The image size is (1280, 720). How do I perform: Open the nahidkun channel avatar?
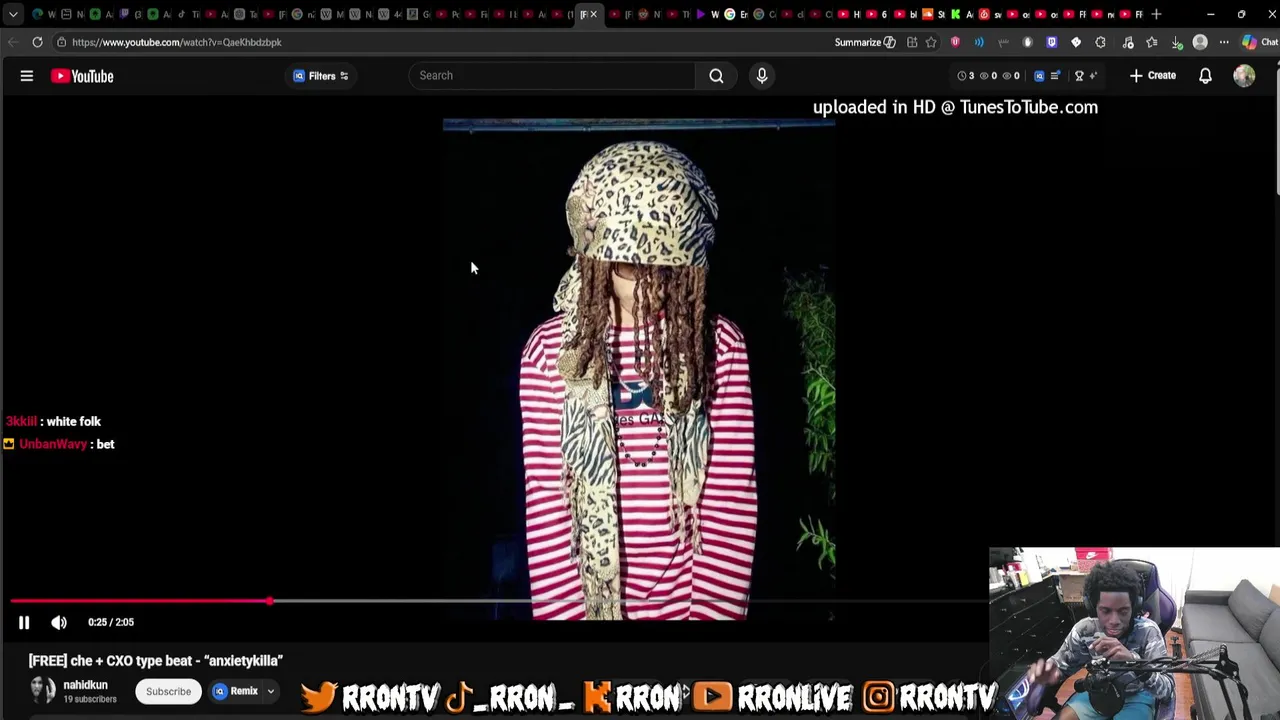point(42,691)
